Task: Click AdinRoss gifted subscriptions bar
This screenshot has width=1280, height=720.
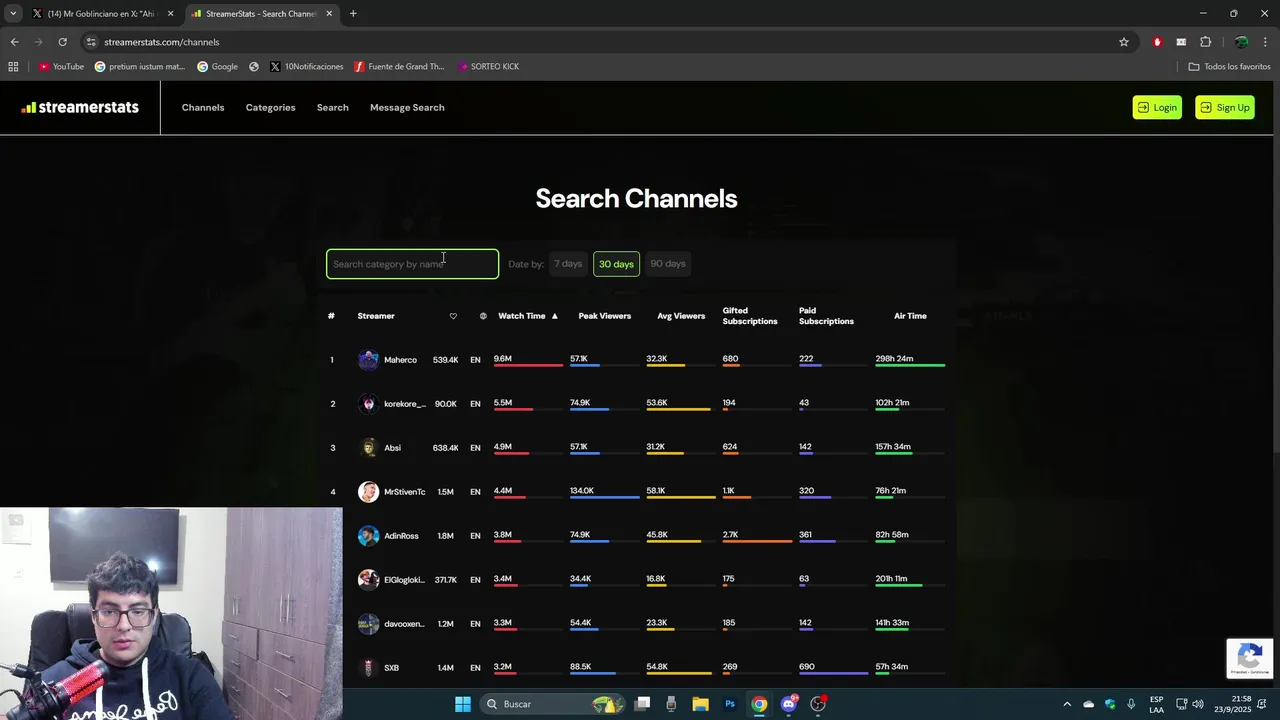Action: [x=757, y=542]
